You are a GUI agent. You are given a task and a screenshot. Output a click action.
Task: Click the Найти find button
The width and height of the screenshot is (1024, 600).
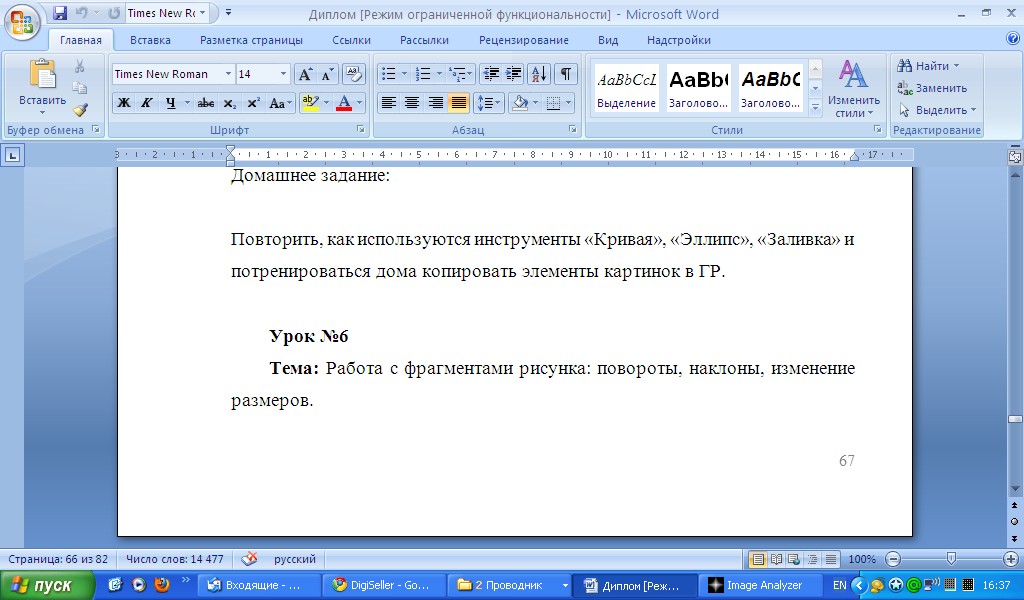click(x=929, y=66)
